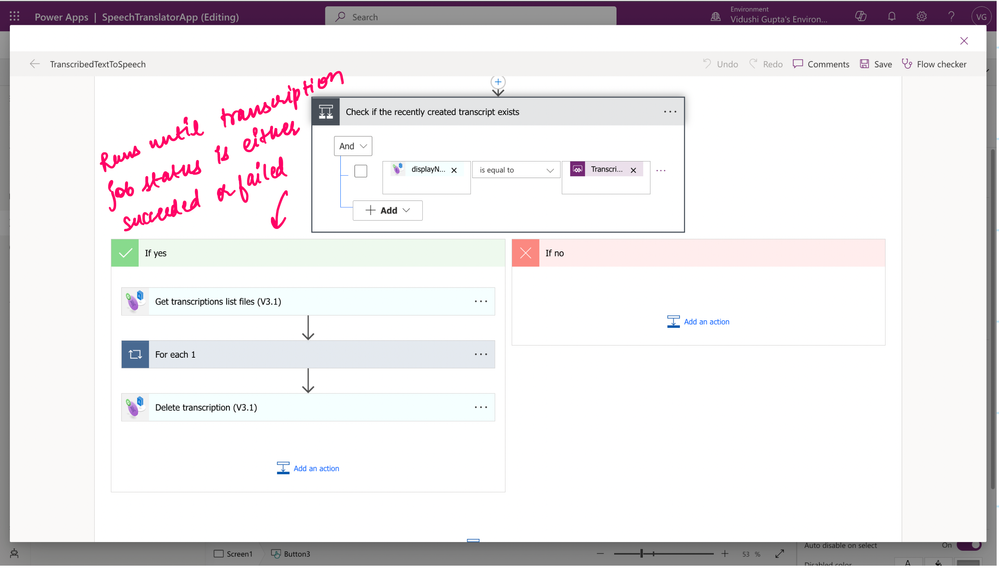Open Delete transcription ellipsis menu
Screen dimensions: 999x568
[481, 407]
